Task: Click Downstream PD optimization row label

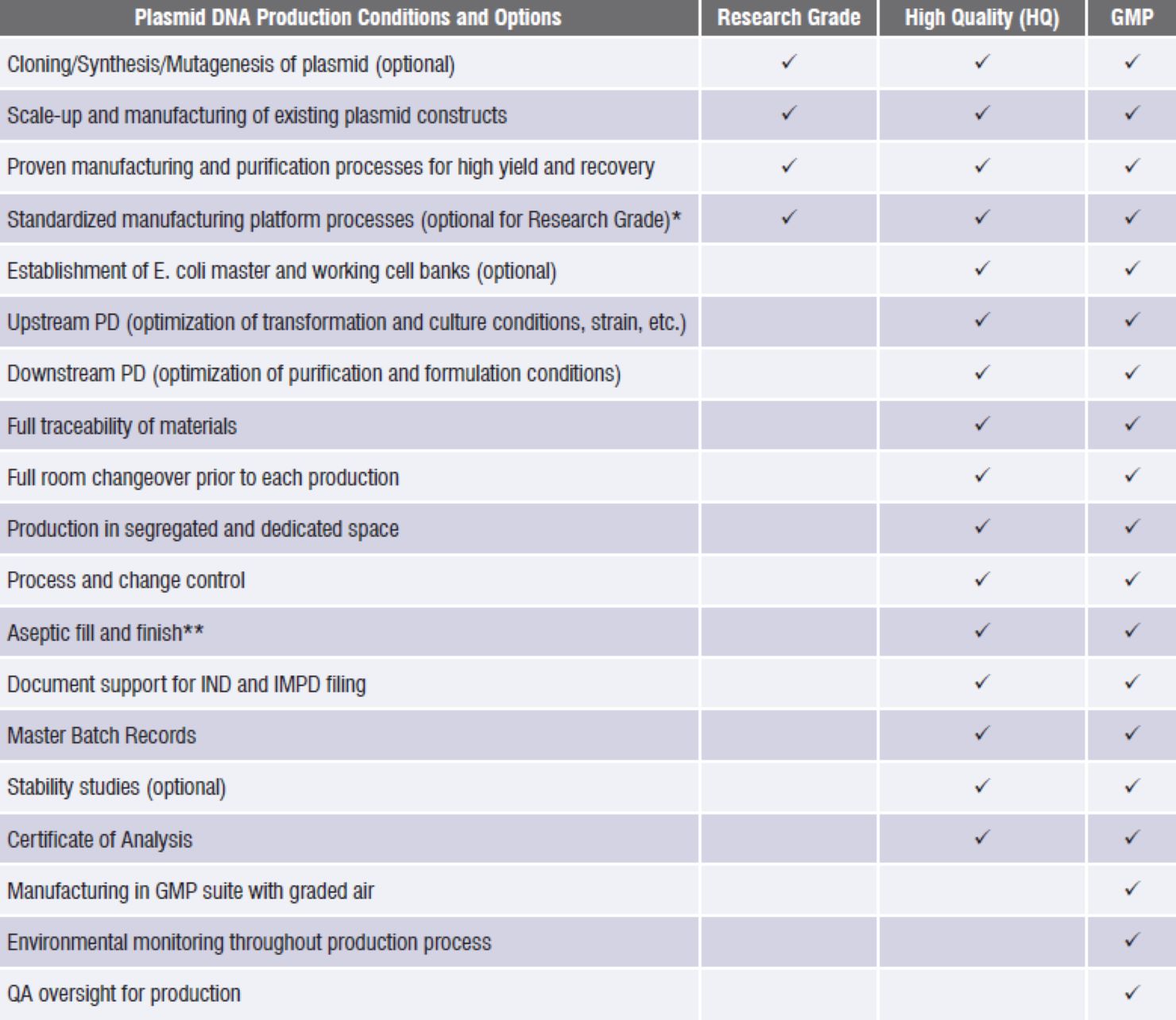Action: point(314,373)
